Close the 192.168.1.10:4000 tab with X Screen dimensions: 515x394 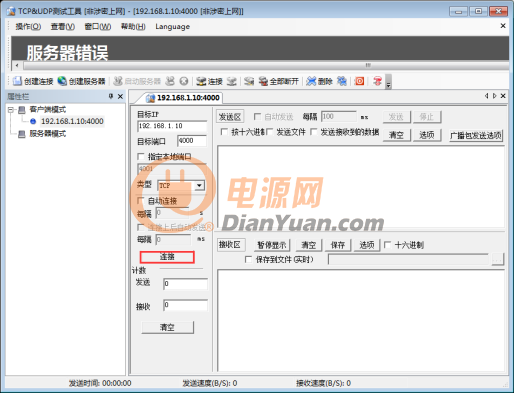tap(503, 96)
